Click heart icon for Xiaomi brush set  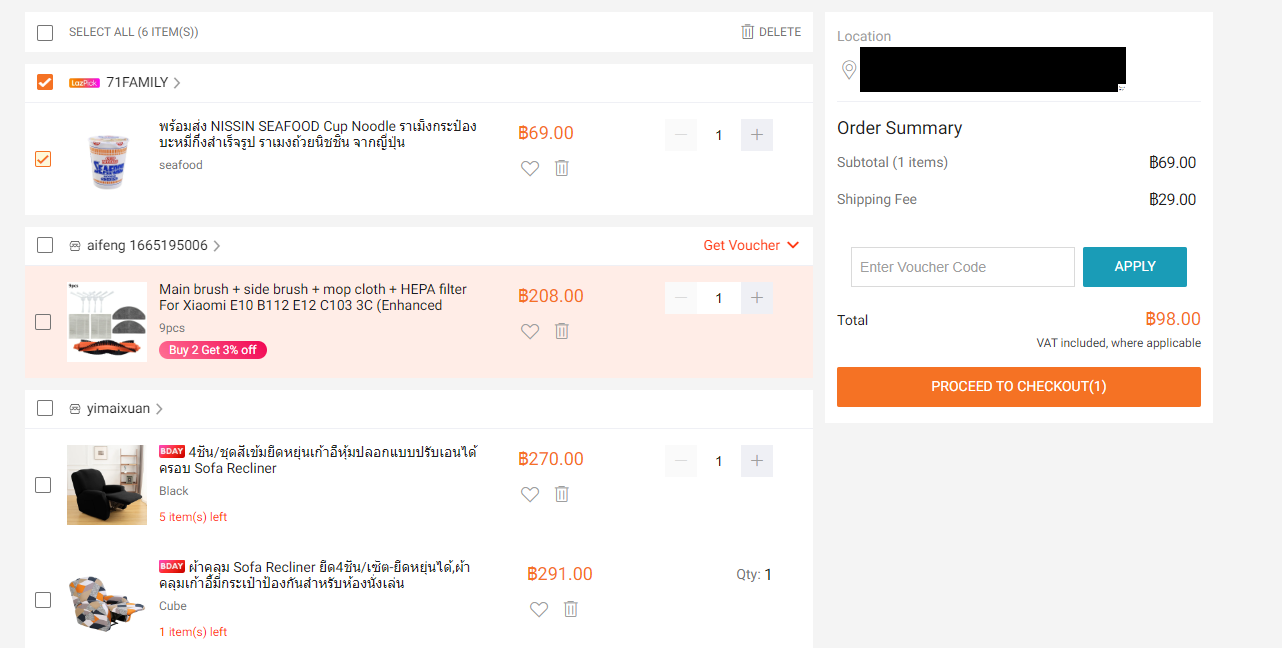[x=530, y=331]
